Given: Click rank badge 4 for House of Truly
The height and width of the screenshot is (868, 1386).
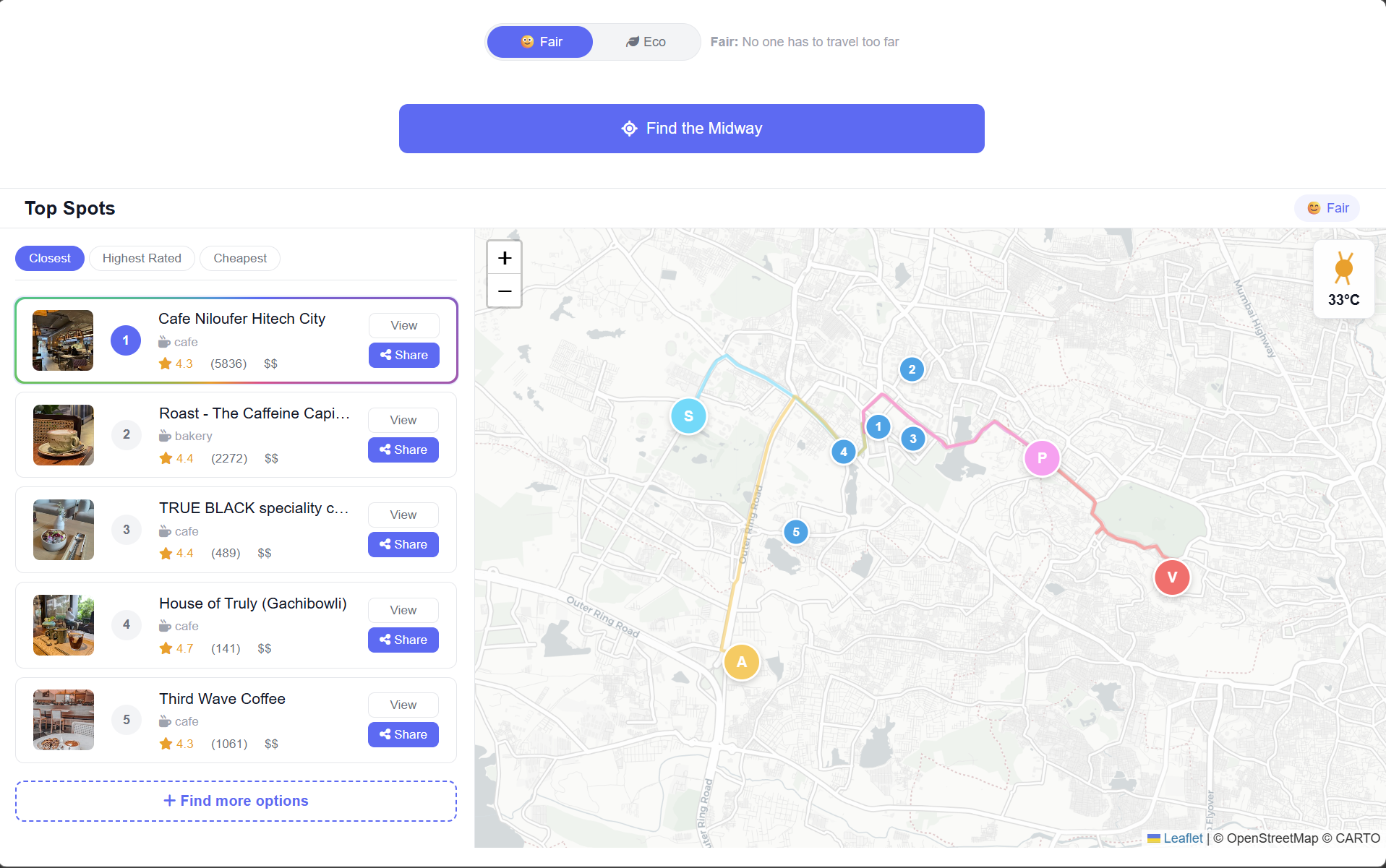Looking at the screenshot, I should [x=127, y=625].
